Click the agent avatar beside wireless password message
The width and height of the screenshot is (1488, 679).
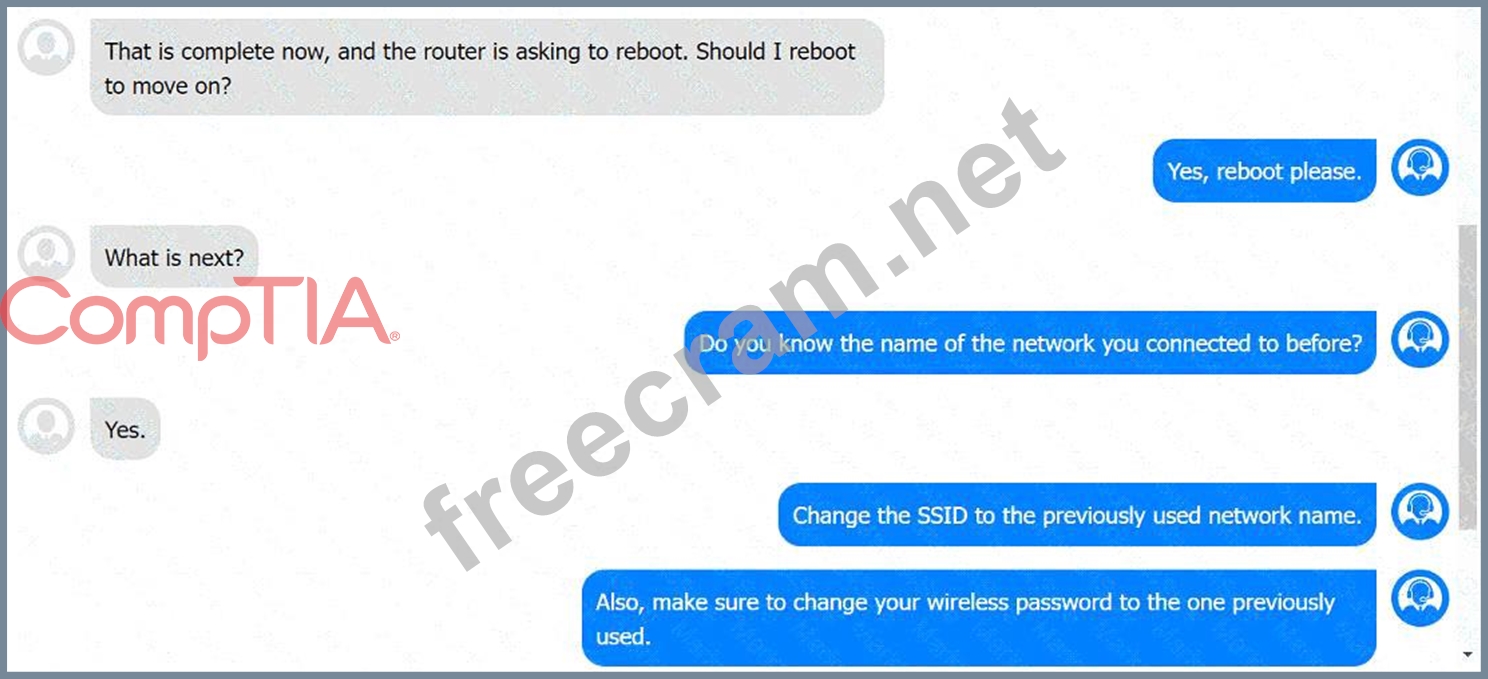(1420, 598)
